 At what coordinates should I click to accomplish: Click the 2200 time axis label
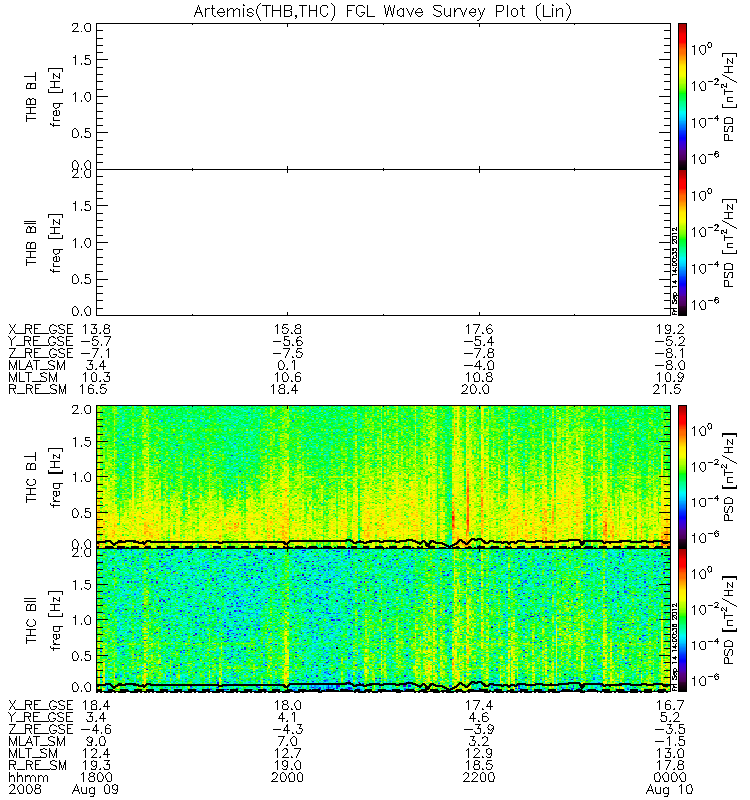[x=479, y=778]
